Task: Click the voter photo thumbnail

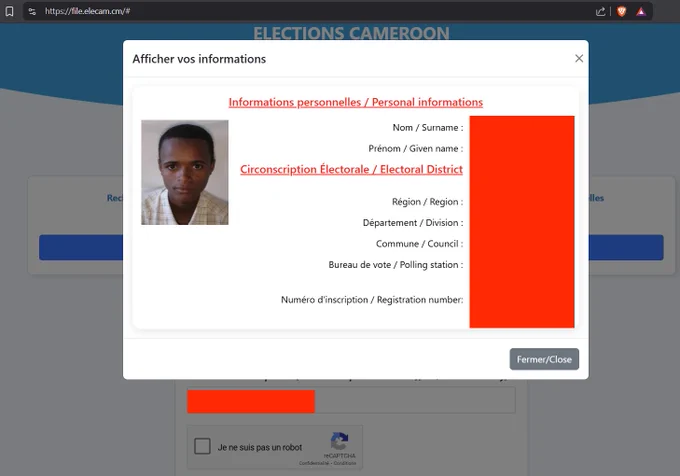Action: coord(185,173)
